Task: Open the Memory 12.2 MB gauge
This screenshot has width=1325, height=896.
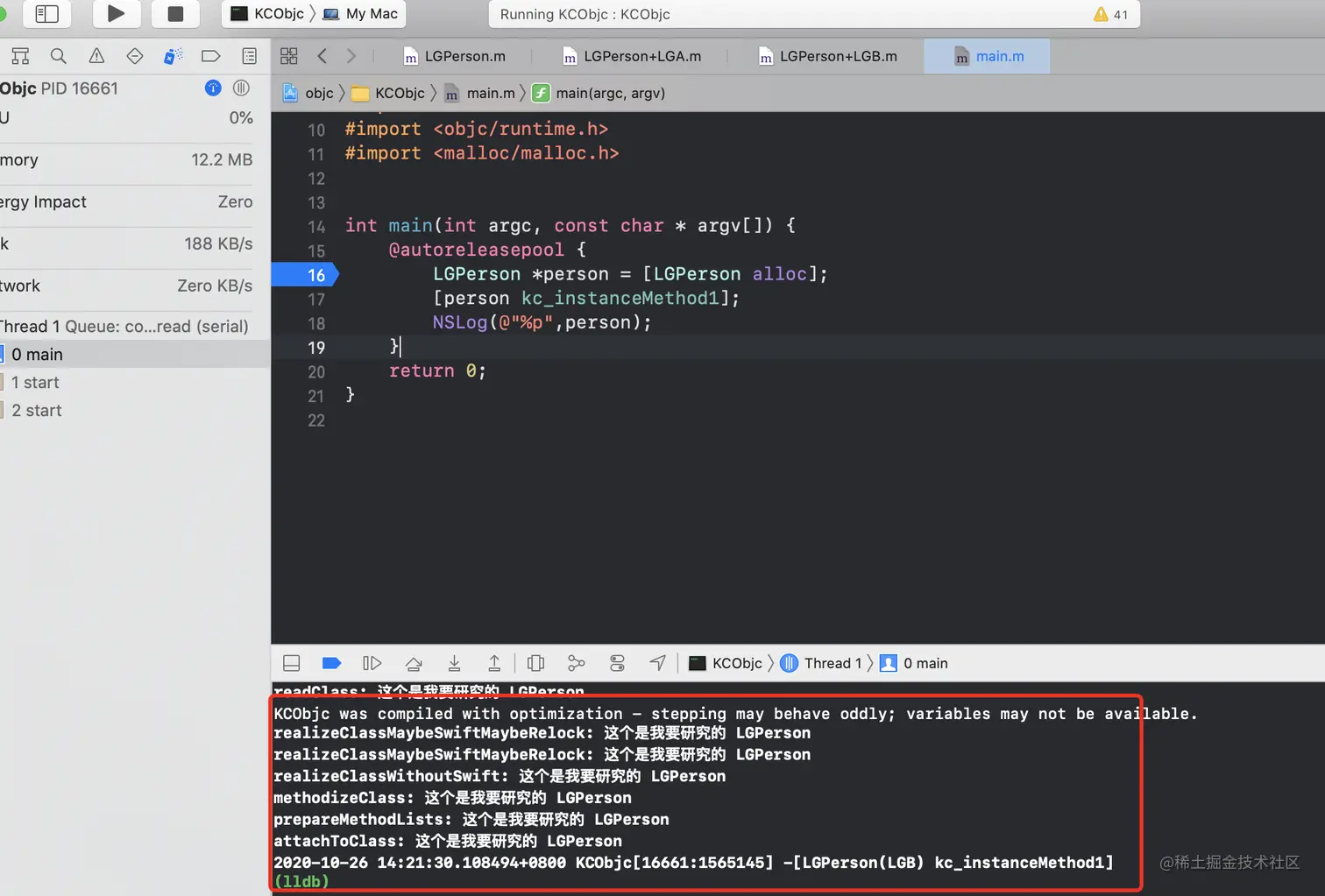Action: 126,160
